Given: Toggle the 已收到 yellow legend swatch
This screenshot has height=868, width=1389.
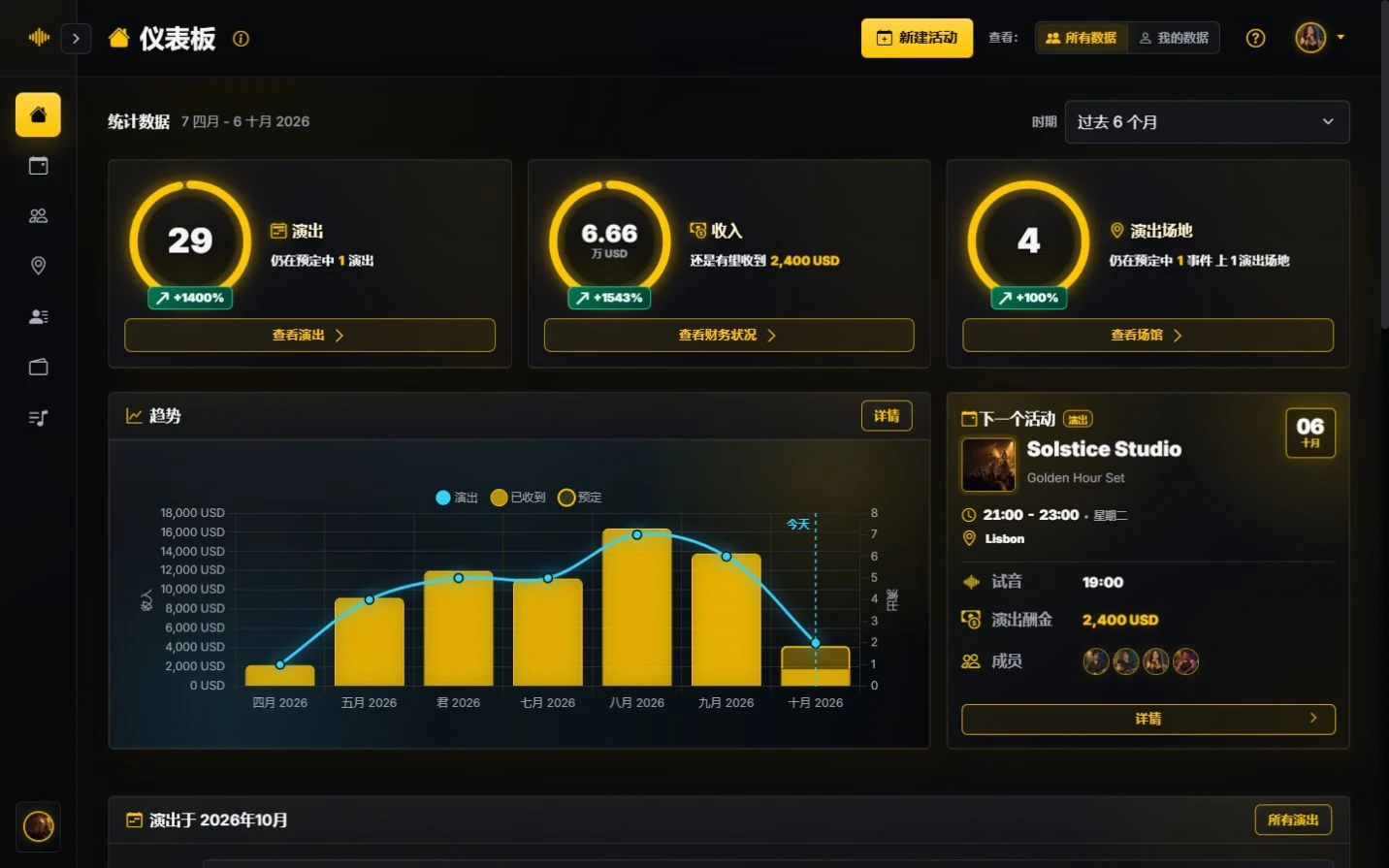Looking at the screenshot, I should click(499, 498).
